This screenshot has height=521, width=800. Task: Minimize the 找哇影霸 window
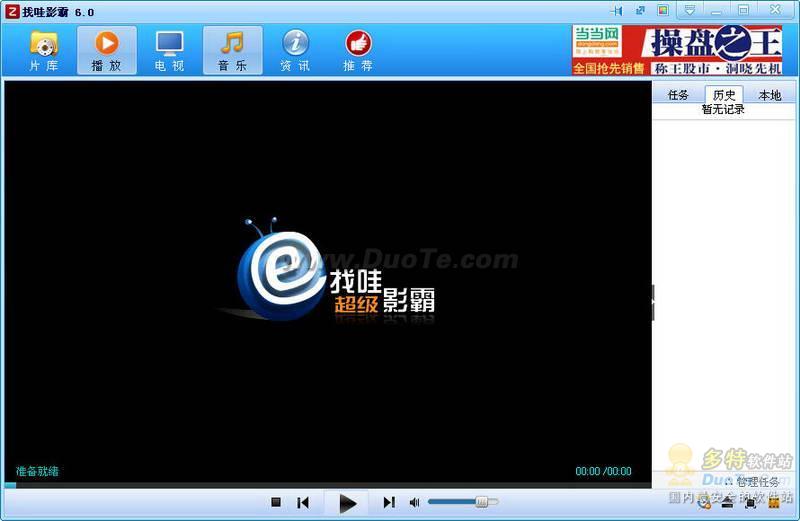pos(716,11)
